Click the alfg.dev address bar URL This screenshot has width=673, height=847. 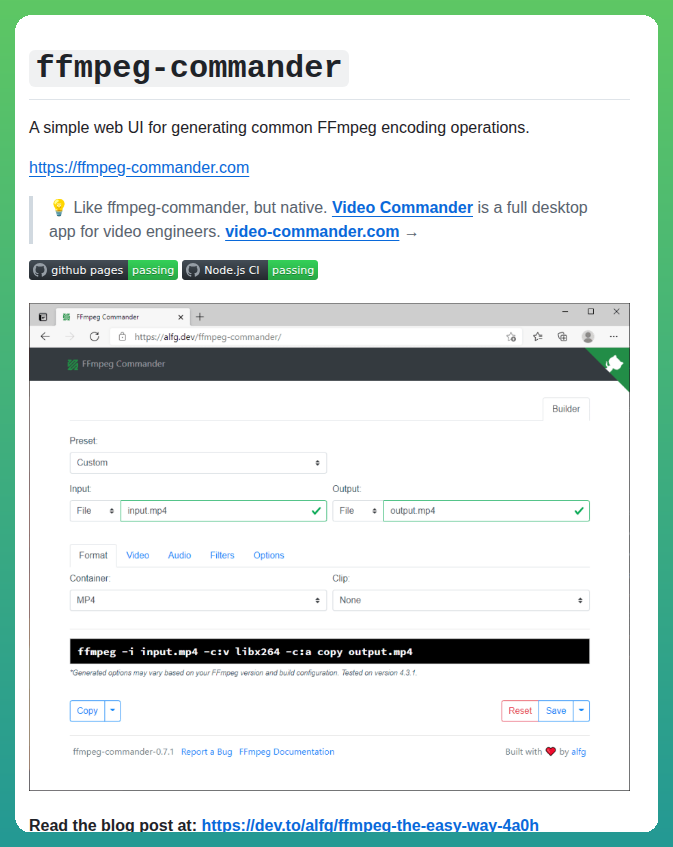pos(207,337)
